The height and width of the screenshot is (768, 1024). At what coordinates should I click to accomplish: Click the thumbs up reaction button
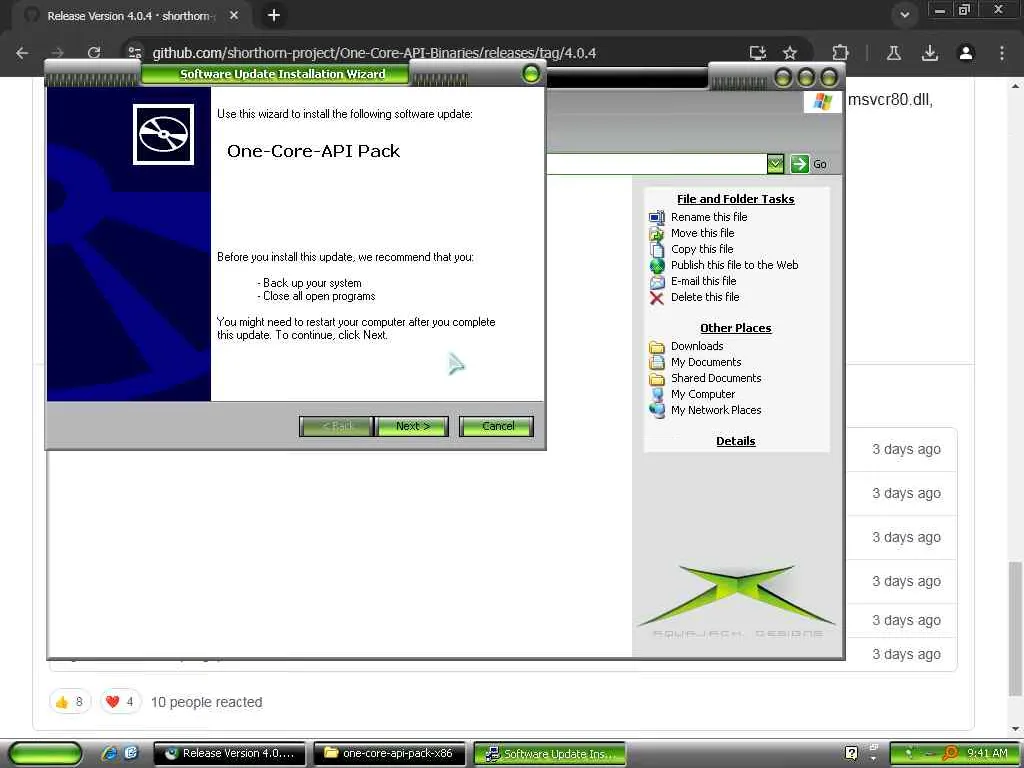point(70,702)
